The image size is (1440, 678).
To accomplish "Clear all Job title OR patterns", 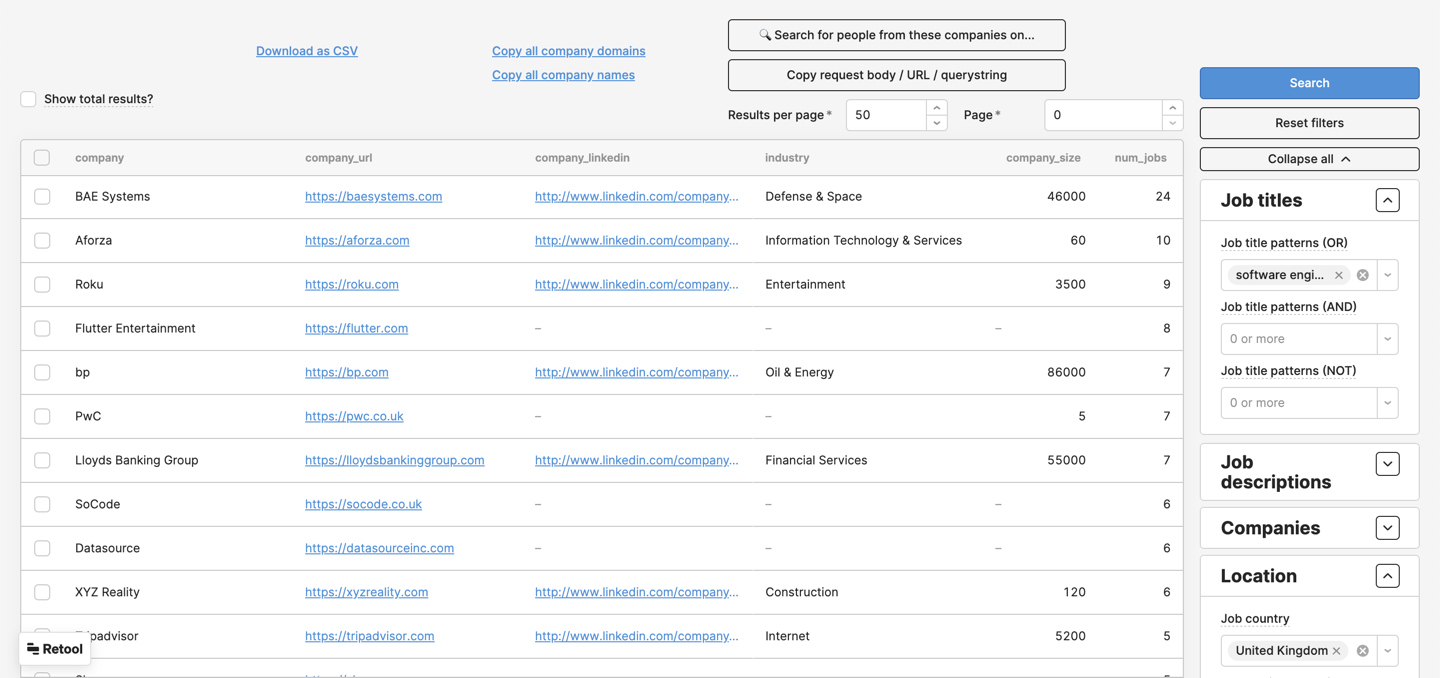I will pos(1362,275).
